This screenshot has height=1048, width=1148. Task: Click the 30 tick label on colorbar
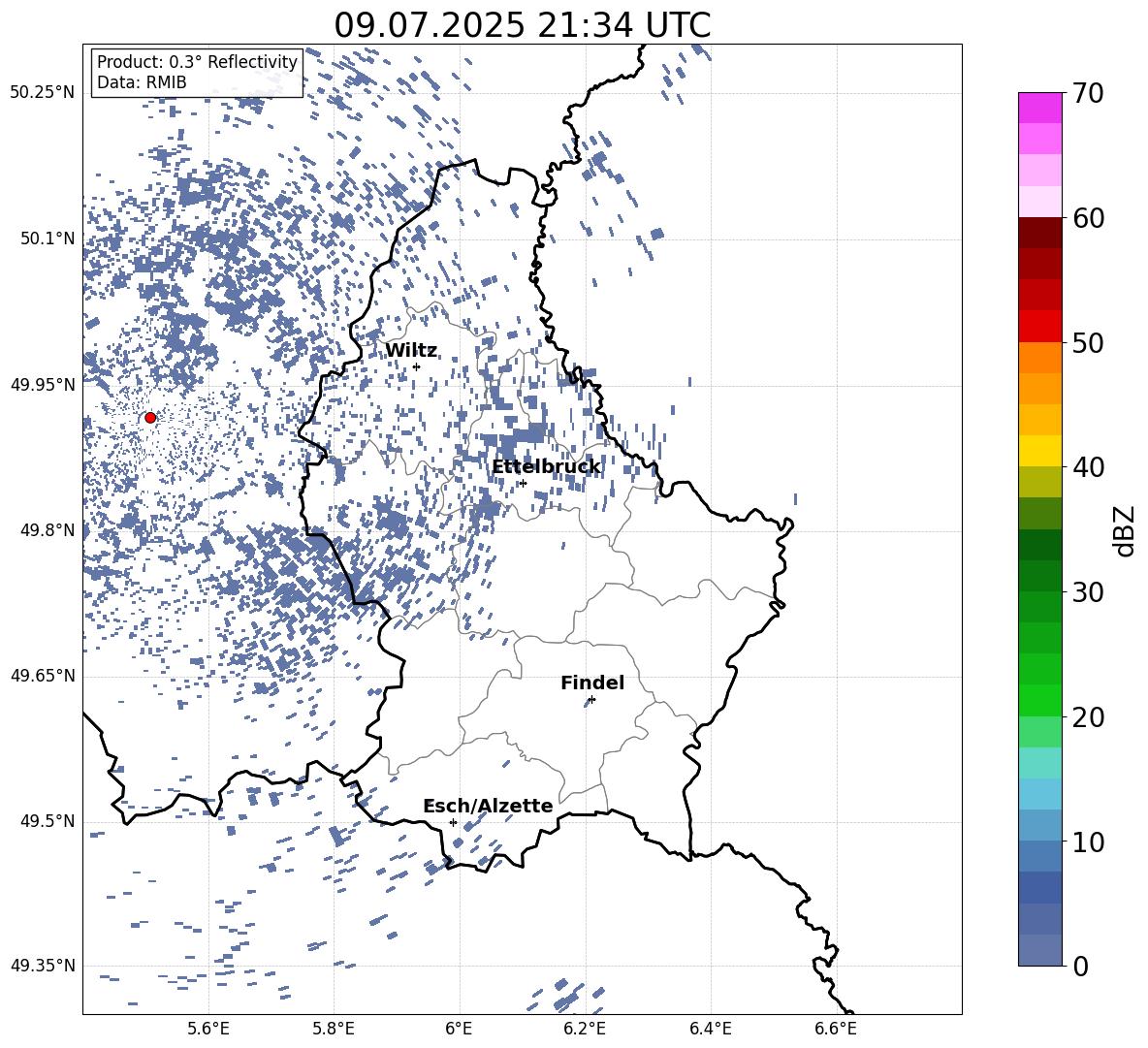(x=1088, y=592)
